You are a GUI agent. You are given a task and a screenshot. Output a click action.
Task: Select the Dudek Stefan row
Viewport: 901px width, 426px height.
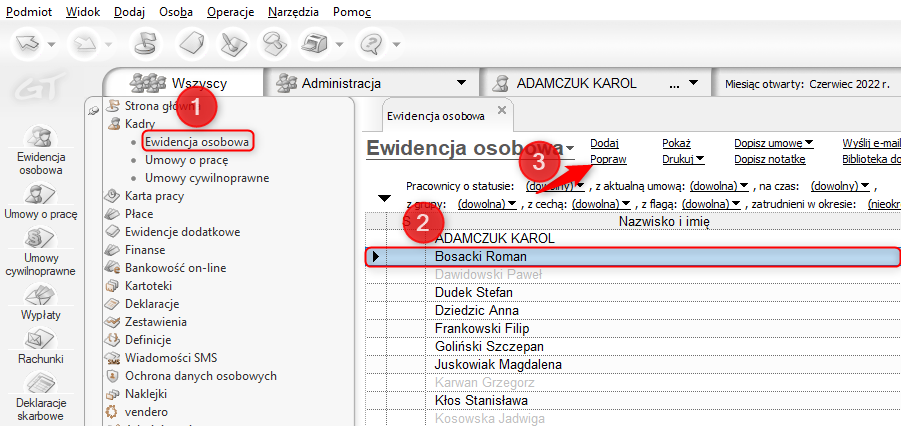click(x=633, y=293)
